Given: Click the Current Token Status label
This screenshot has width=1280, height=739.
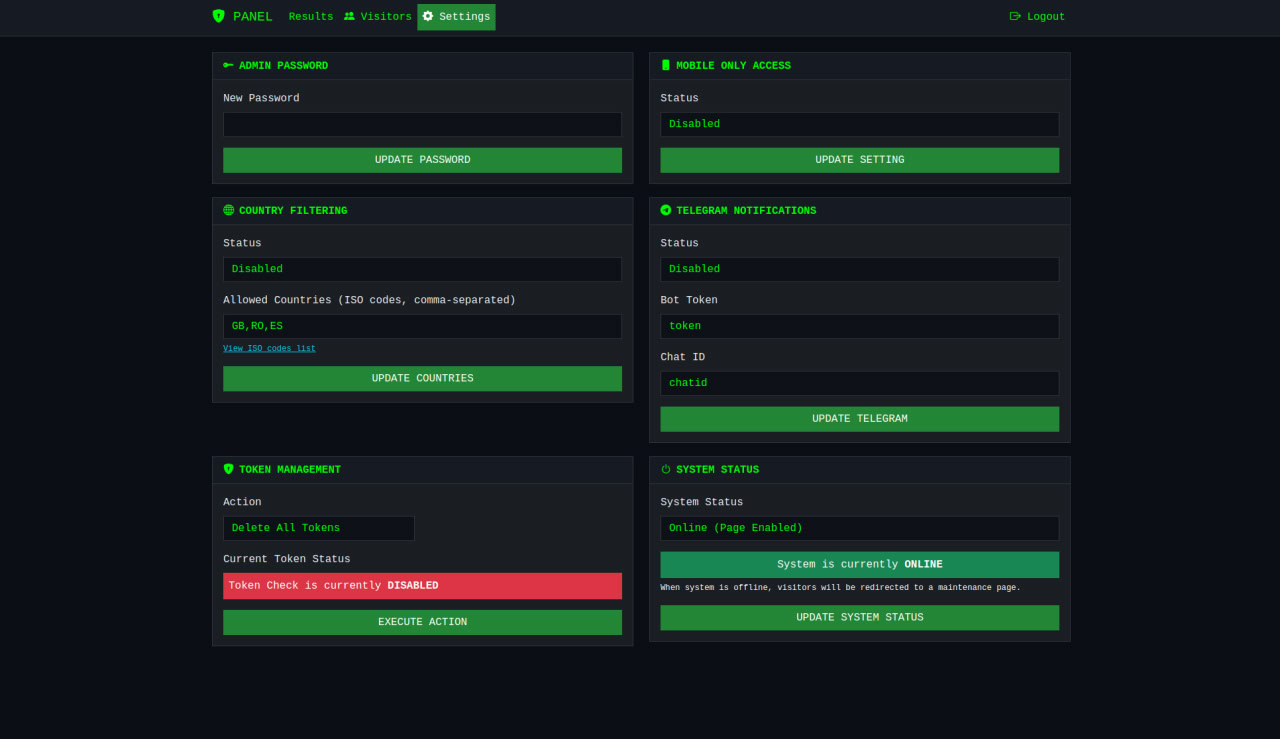Looking at the screenshot, I should click(x=287, y=559).
